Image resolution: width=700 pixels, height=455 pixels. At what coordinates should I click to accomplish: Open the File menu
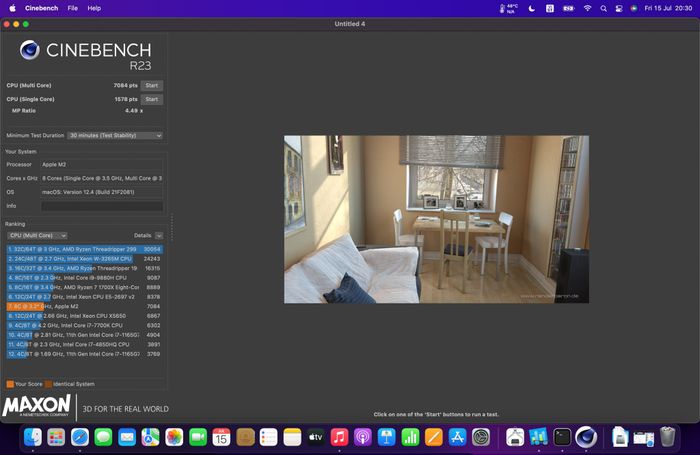tap(73, 8)
